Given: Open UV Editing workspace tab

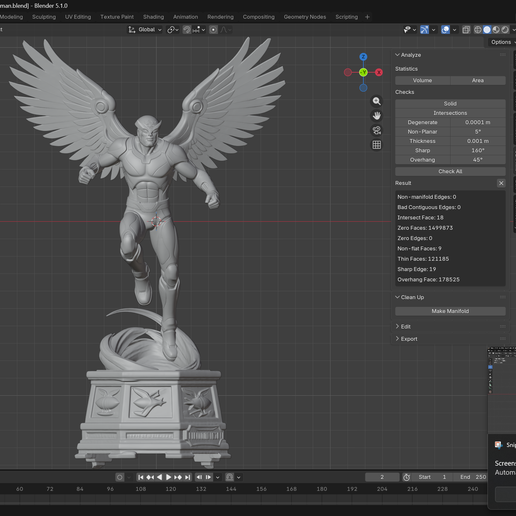Looking at the screenshot, I should click(78, 17).
